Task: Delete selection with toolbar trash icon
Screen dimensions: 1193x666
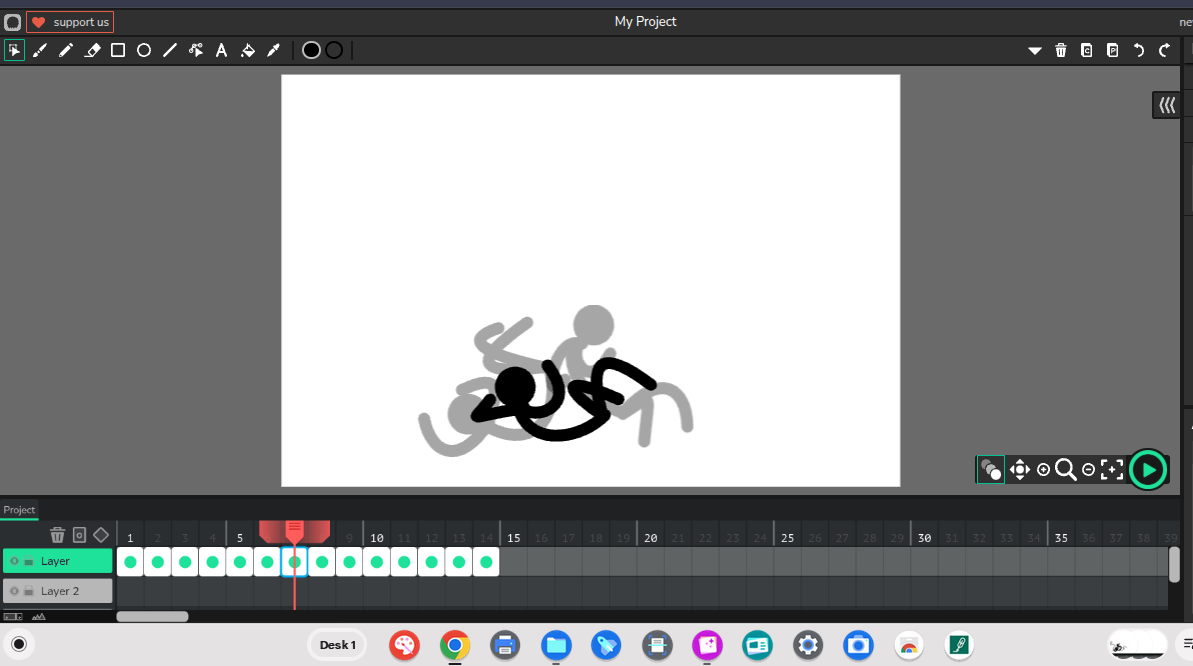Action: (x=1061, y=50)
